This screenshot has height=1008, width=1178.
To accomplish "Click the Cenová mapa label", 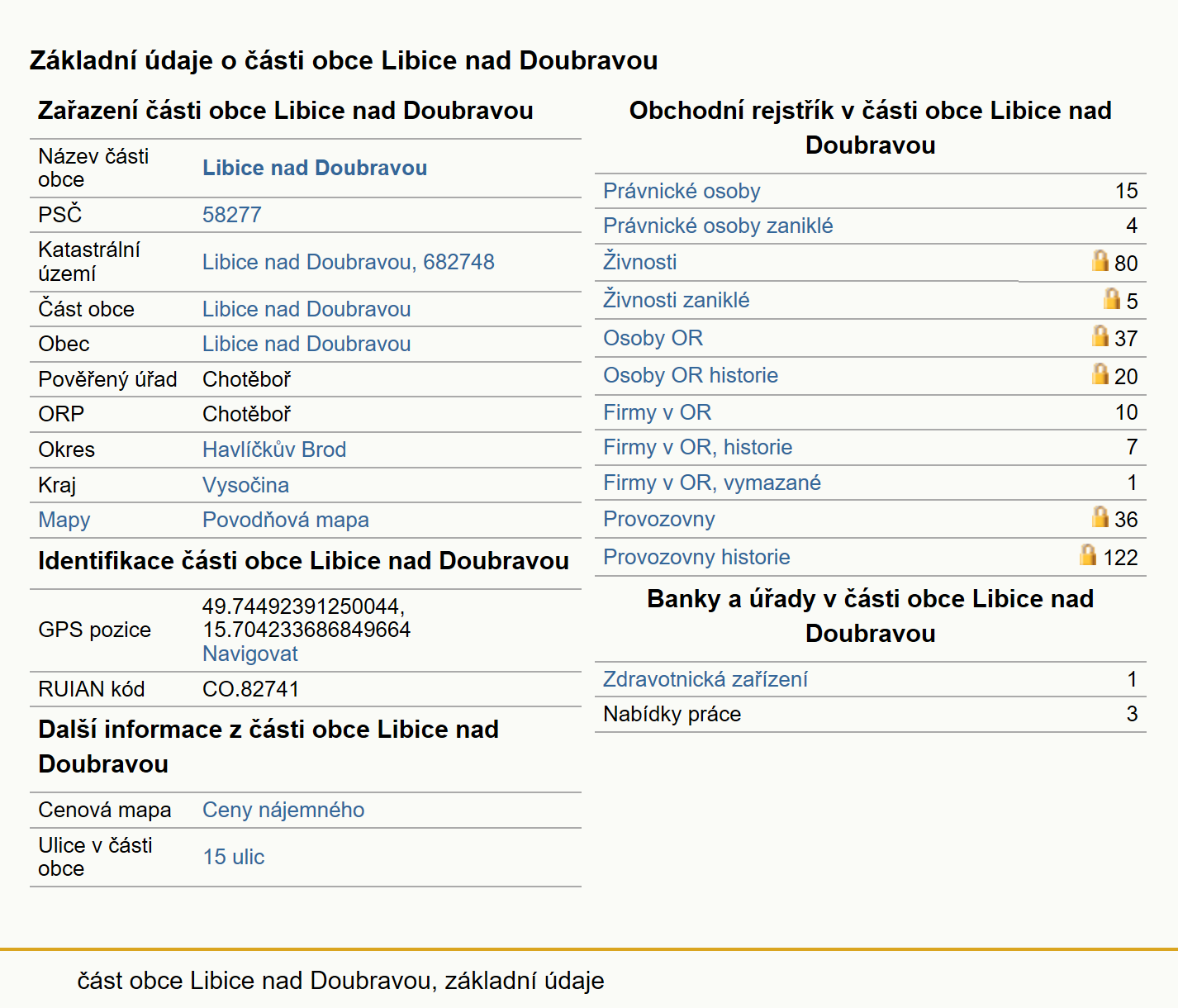I will (x=105, y=810).
